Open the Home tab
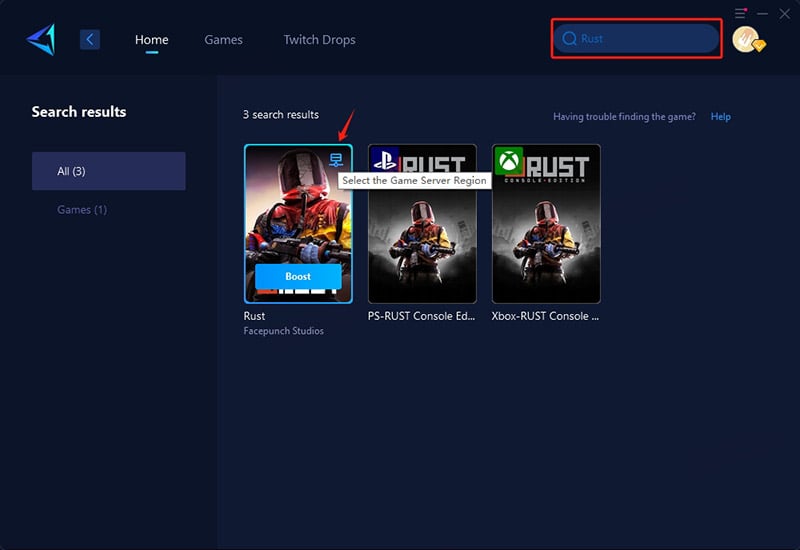This screenshot has width=800, height=550. point(152,40)
